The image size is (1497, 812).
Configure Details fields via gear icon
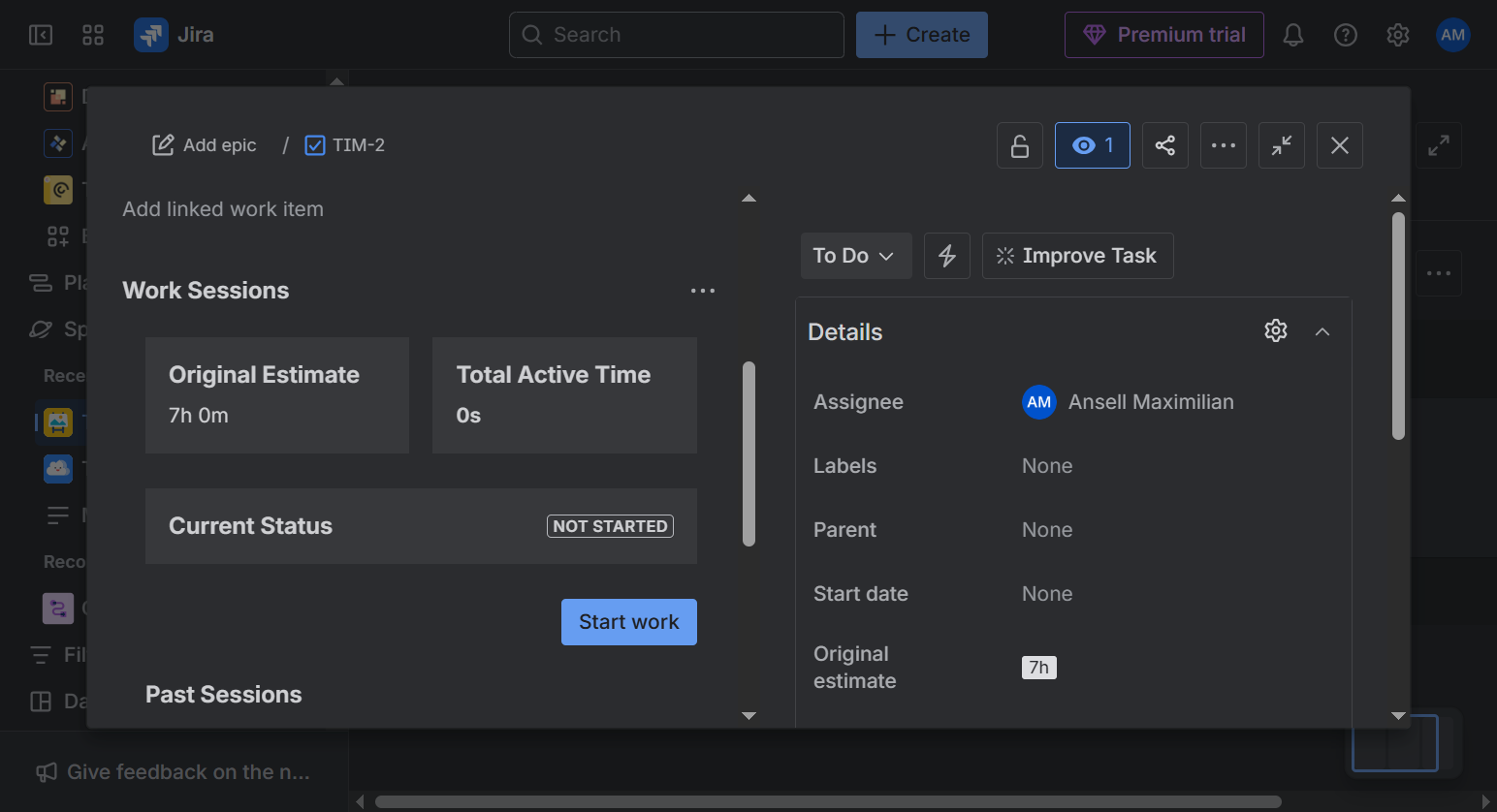1276,331
